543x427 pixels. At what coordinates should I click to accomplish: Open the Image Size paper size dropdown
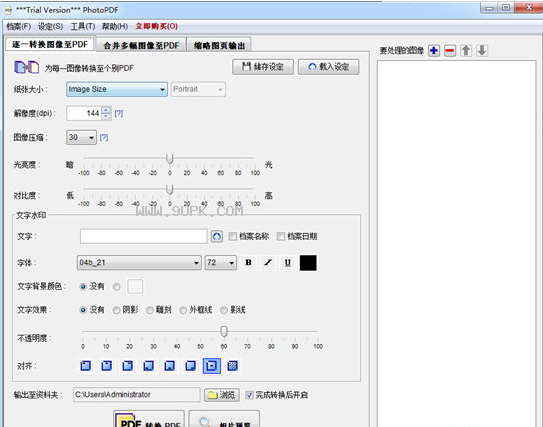(x=117, y=89)
